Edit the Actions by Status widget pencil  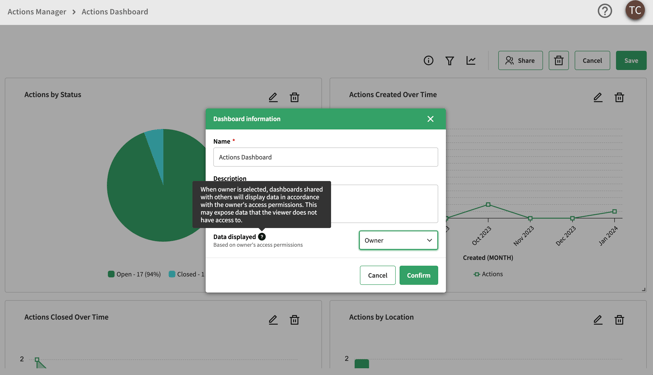pos(273,97)
